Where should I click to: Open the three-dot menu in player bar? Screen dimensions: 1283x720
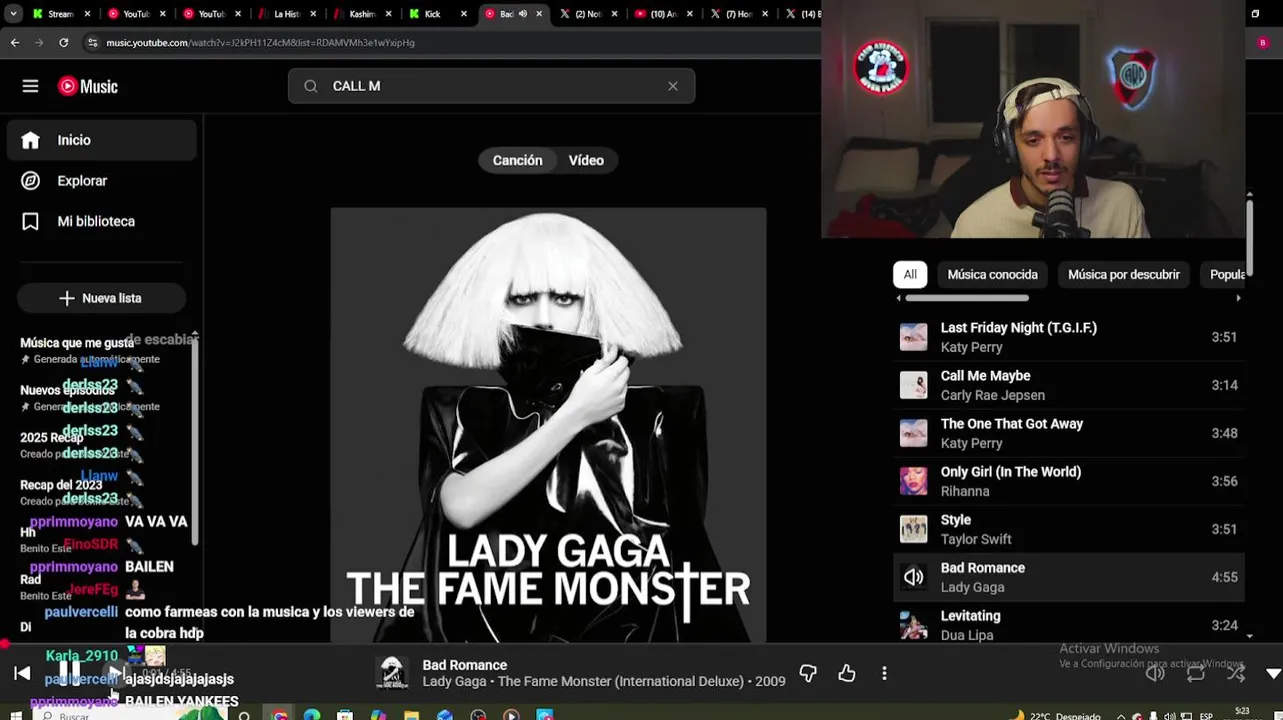[x=884, y=673]
